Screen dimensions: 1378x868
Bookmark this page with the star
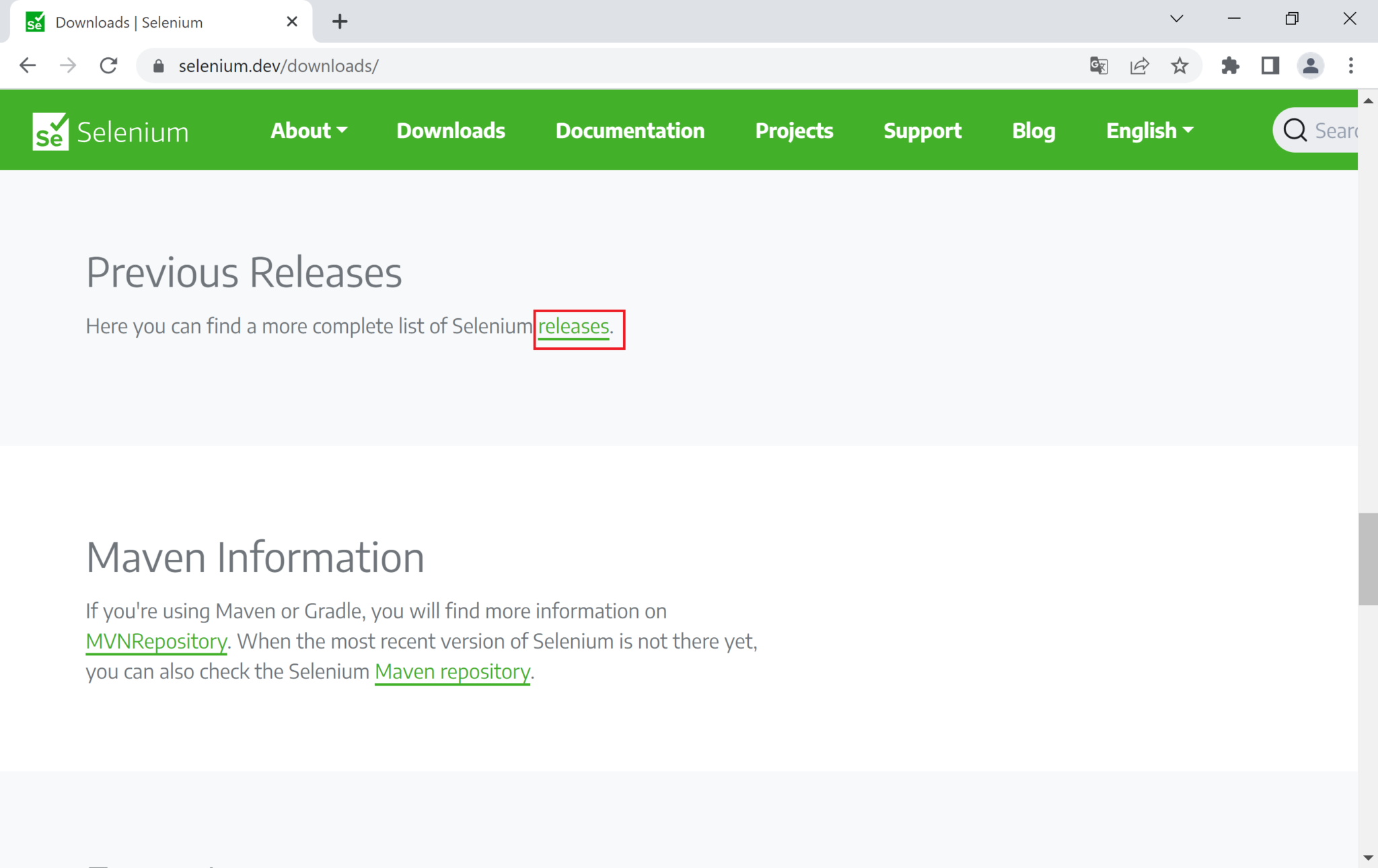[x=1180, y=65]
